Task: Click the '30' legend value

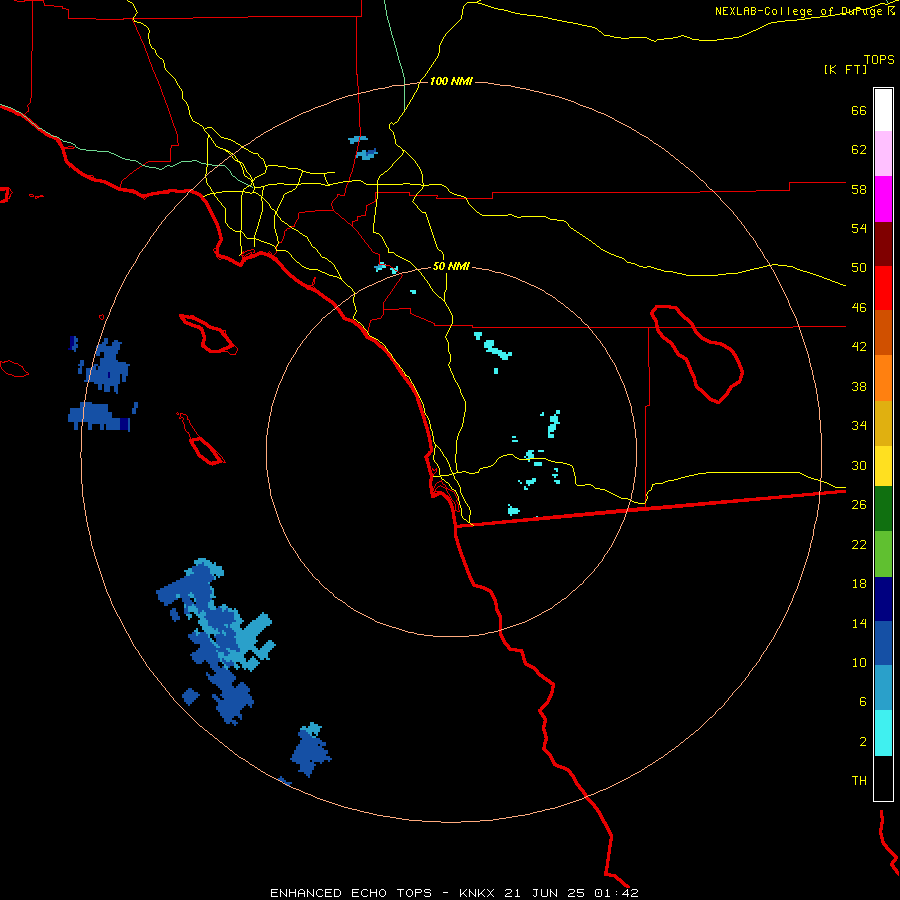Action: pos(859,465)
